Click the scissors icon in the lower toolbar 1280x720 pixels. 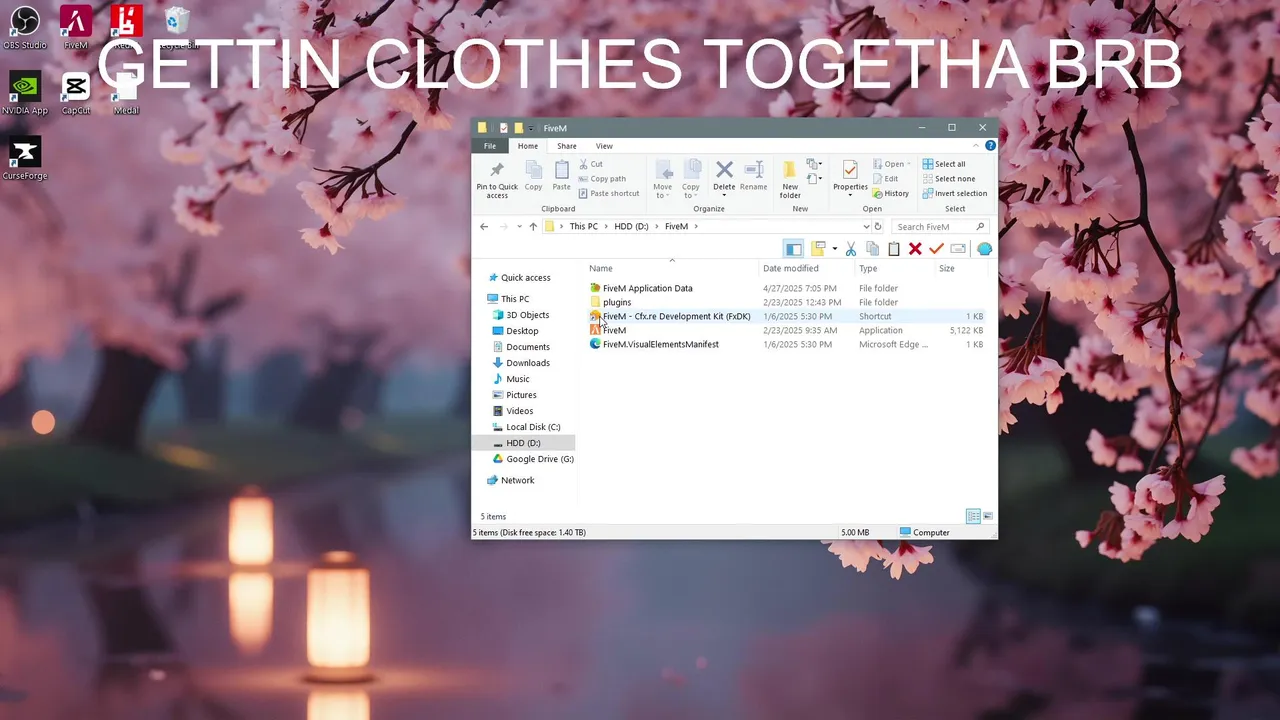click(851, 249)
